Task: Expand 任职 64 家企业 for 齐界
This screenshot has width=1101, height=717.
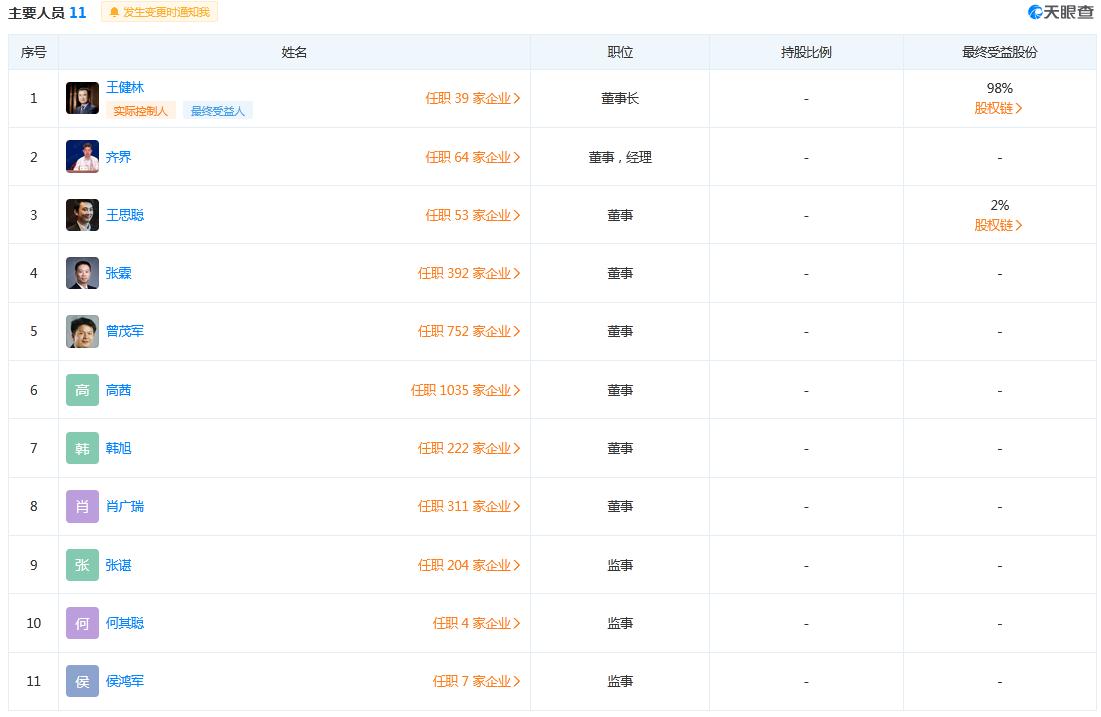Action: pos(473,157)
